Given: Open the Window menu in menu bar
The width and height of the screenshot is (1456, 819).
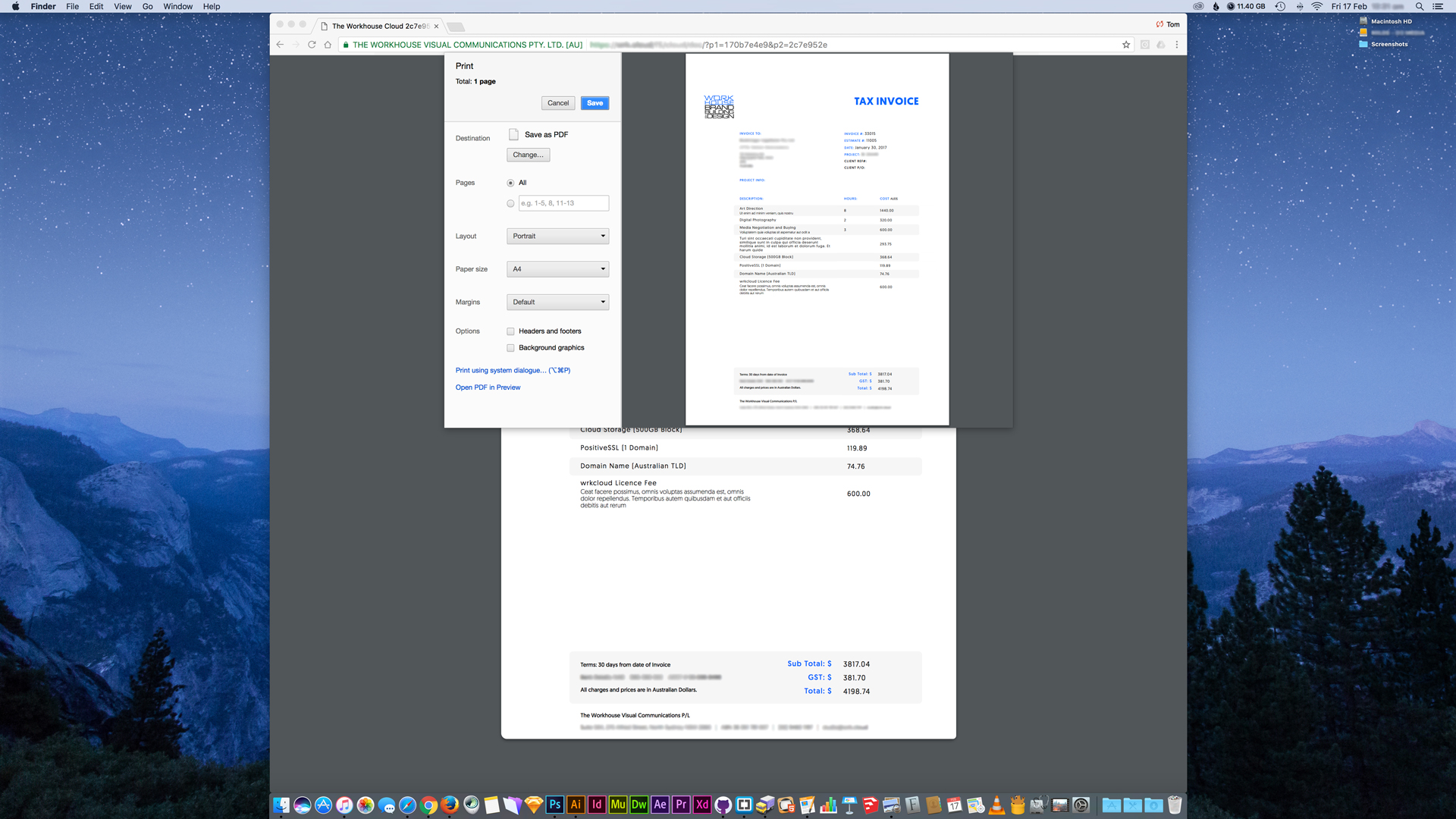Looking at the screenshot, I should [x=177, y=6].
